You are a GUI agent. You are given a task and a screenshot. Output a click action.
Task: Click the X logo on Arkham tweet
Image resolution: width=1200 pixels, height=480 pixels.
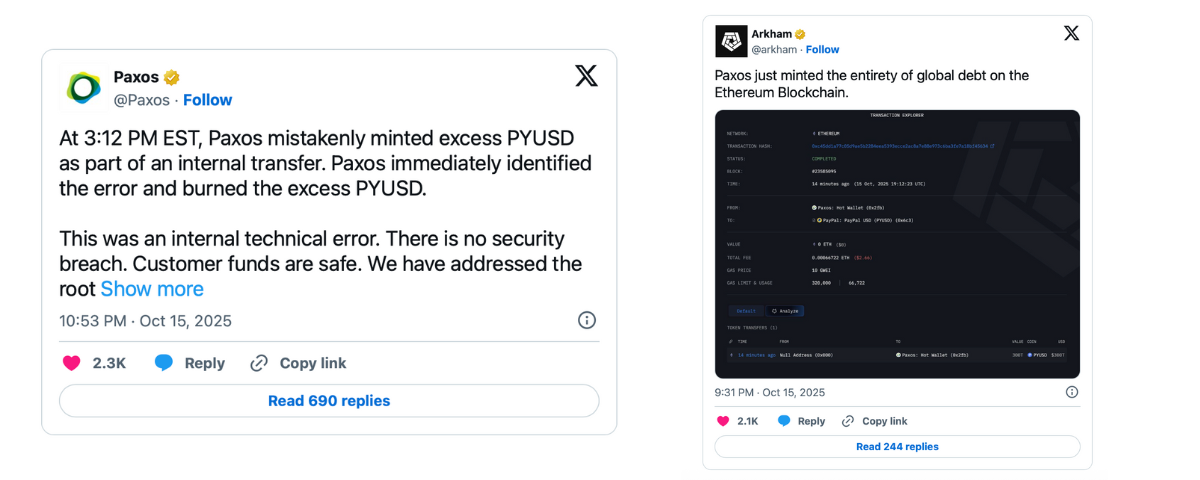coord(1071,33)
